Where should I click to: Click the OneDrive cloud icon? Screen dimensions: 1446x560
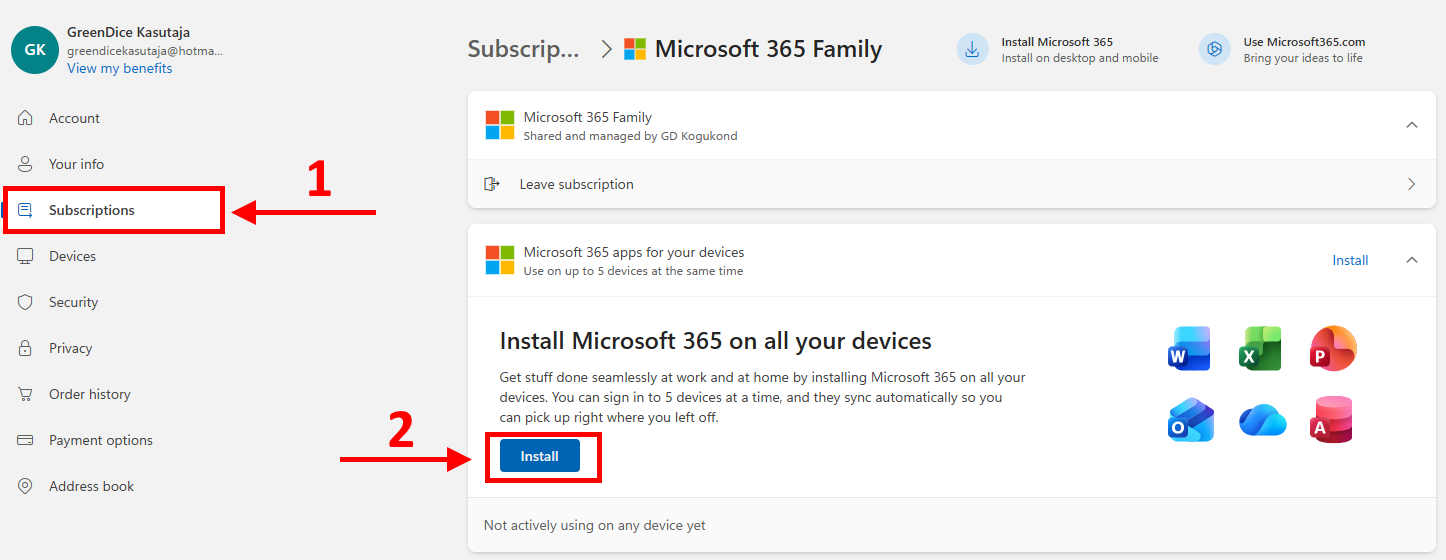[x=1262, y=421]
